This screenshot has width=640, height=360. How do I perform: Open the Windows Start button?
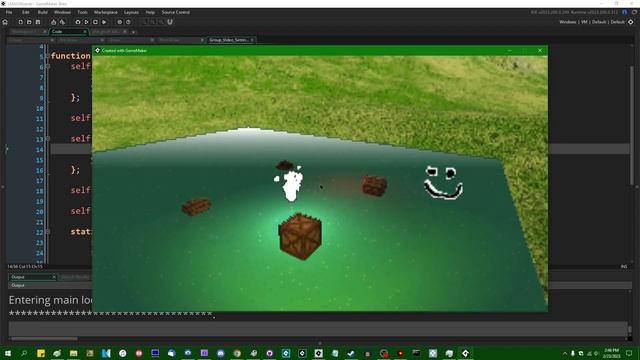click(8, 353)
